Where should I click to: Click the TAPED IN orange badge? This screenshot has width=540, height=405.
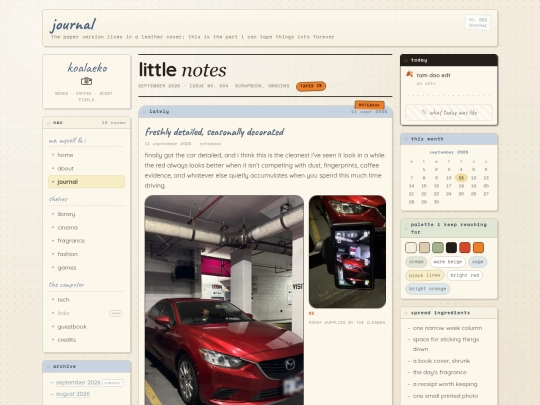311,86
